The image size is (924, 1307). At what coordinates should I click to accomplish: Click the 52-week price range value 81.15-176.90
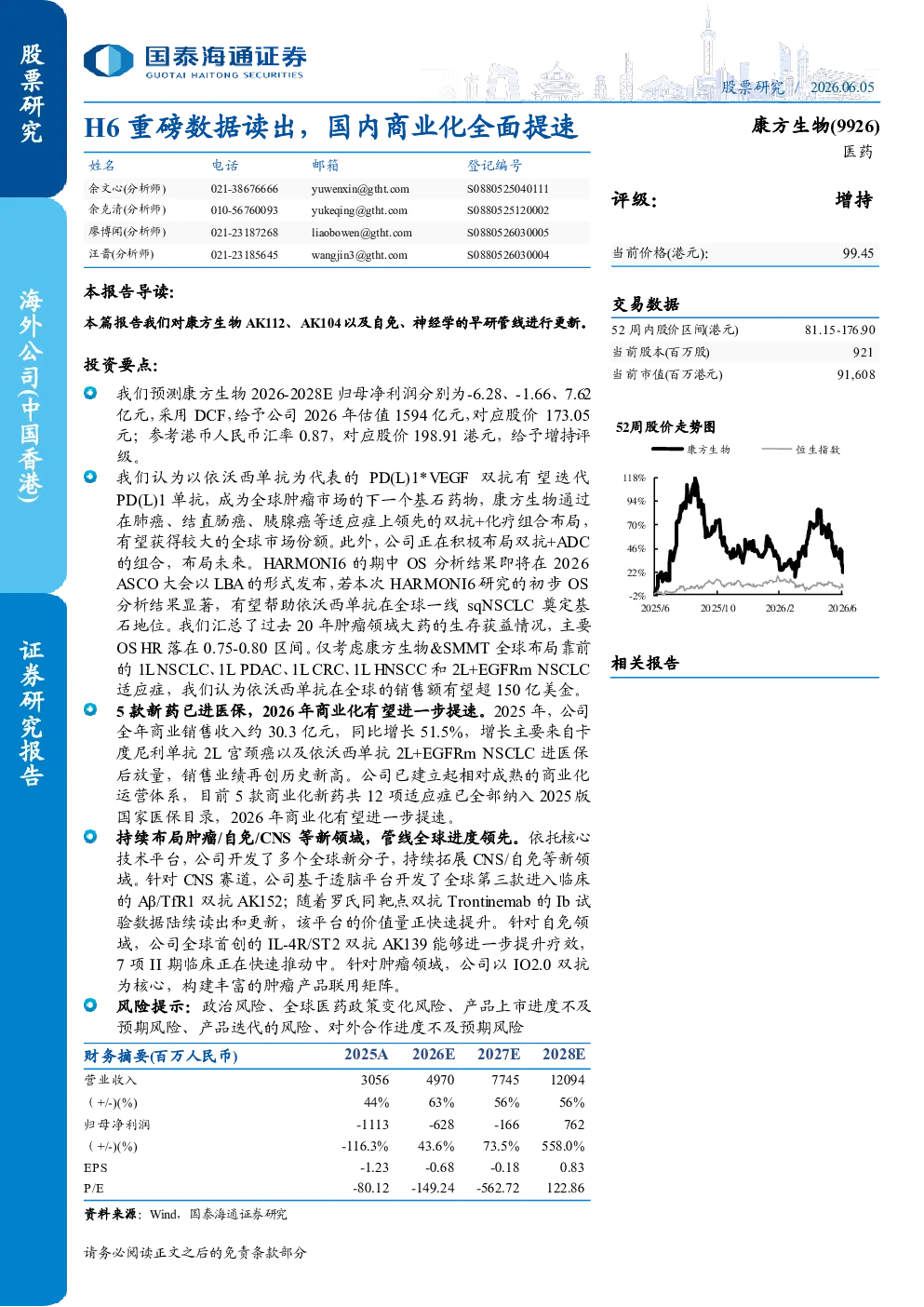coord(839,330)
